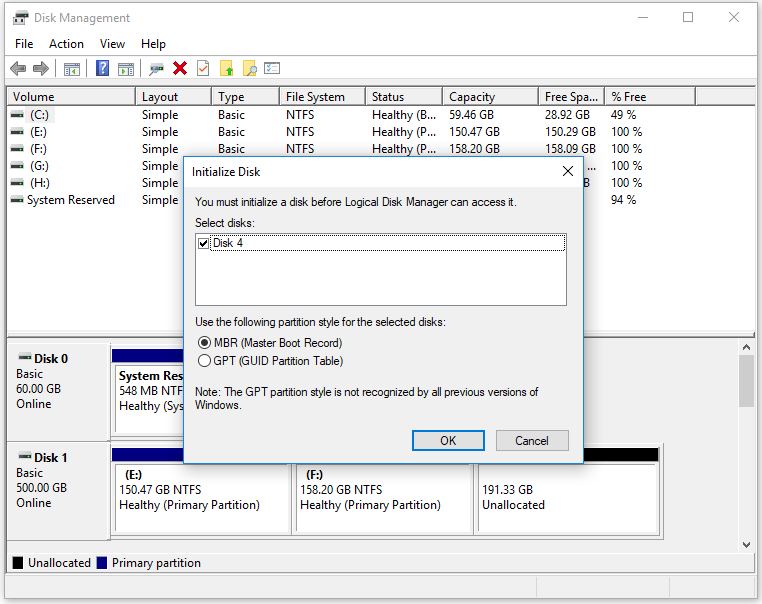762x604 pixels.
Task: Click the disk pane scrollbar down arrow
Action: click(746, 545)
